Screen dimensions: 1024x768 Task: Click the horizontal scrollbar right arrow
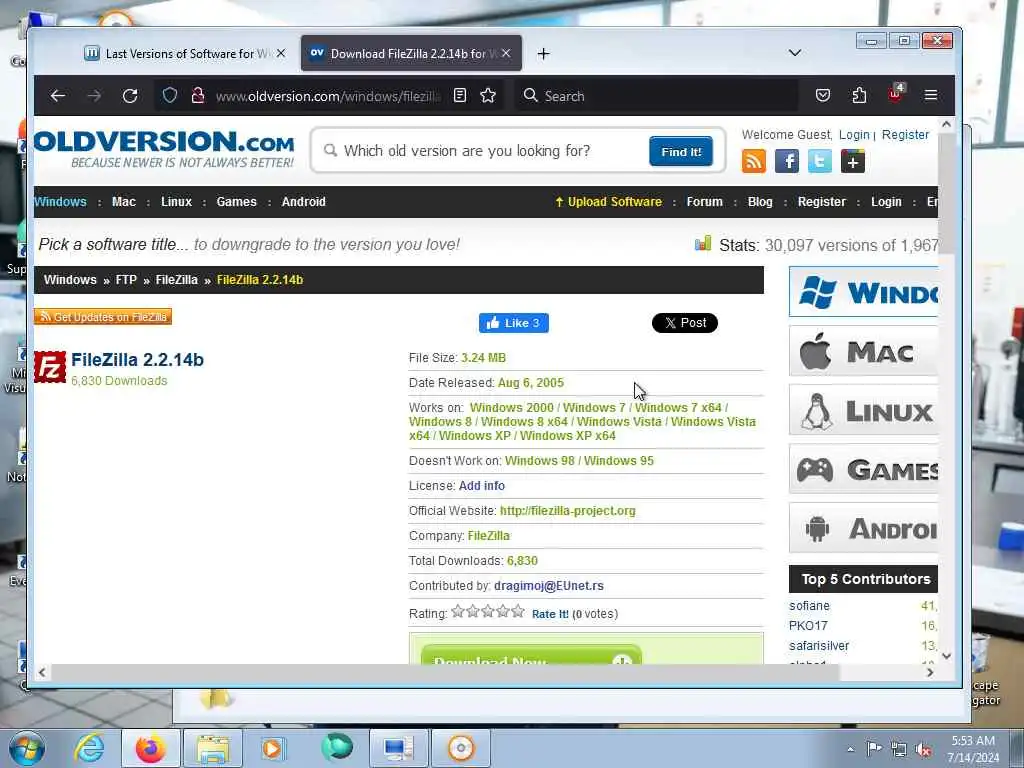(930, 672)
